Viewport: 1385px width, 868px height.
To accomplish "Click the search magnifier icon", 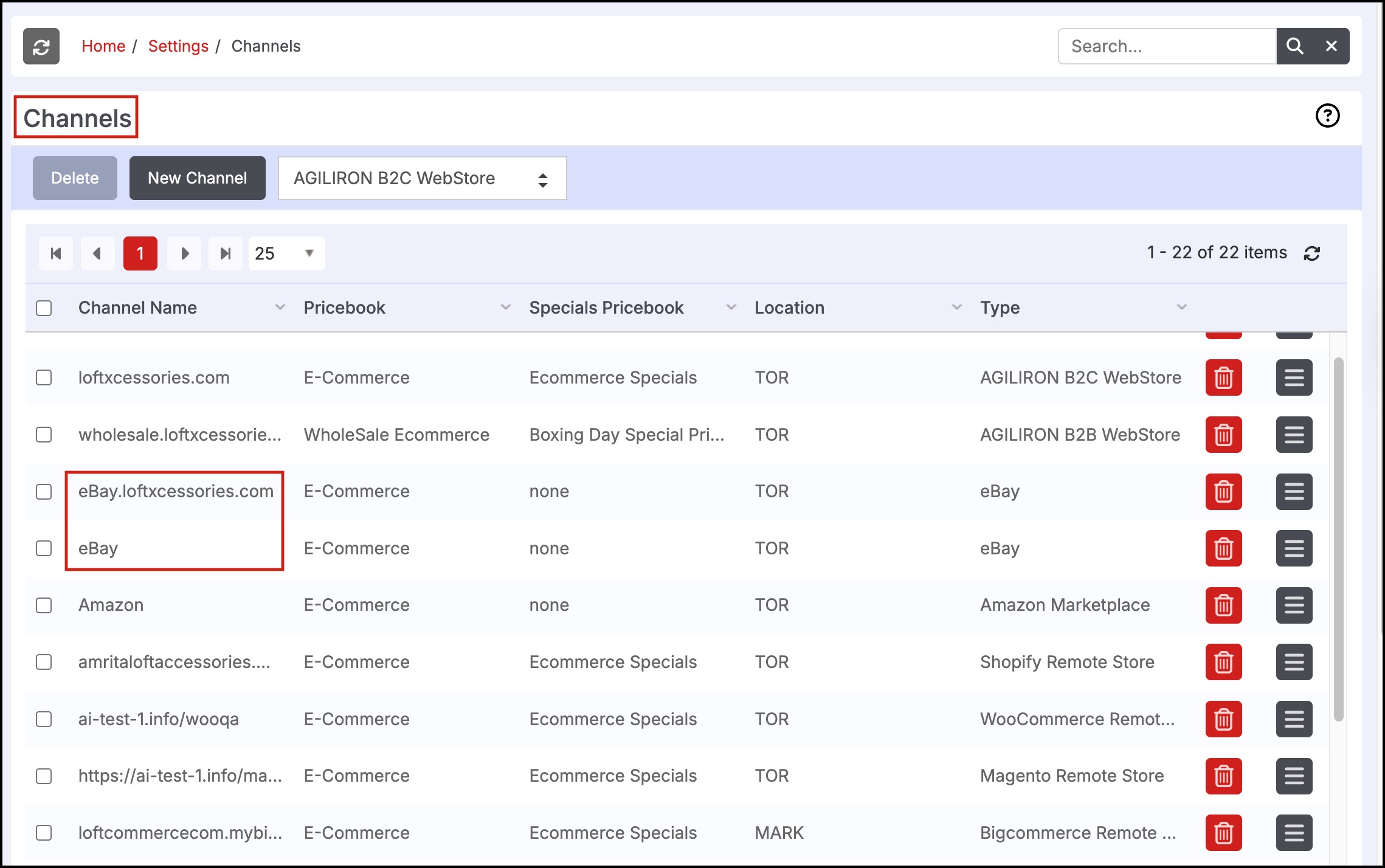I will (1294, 46).
